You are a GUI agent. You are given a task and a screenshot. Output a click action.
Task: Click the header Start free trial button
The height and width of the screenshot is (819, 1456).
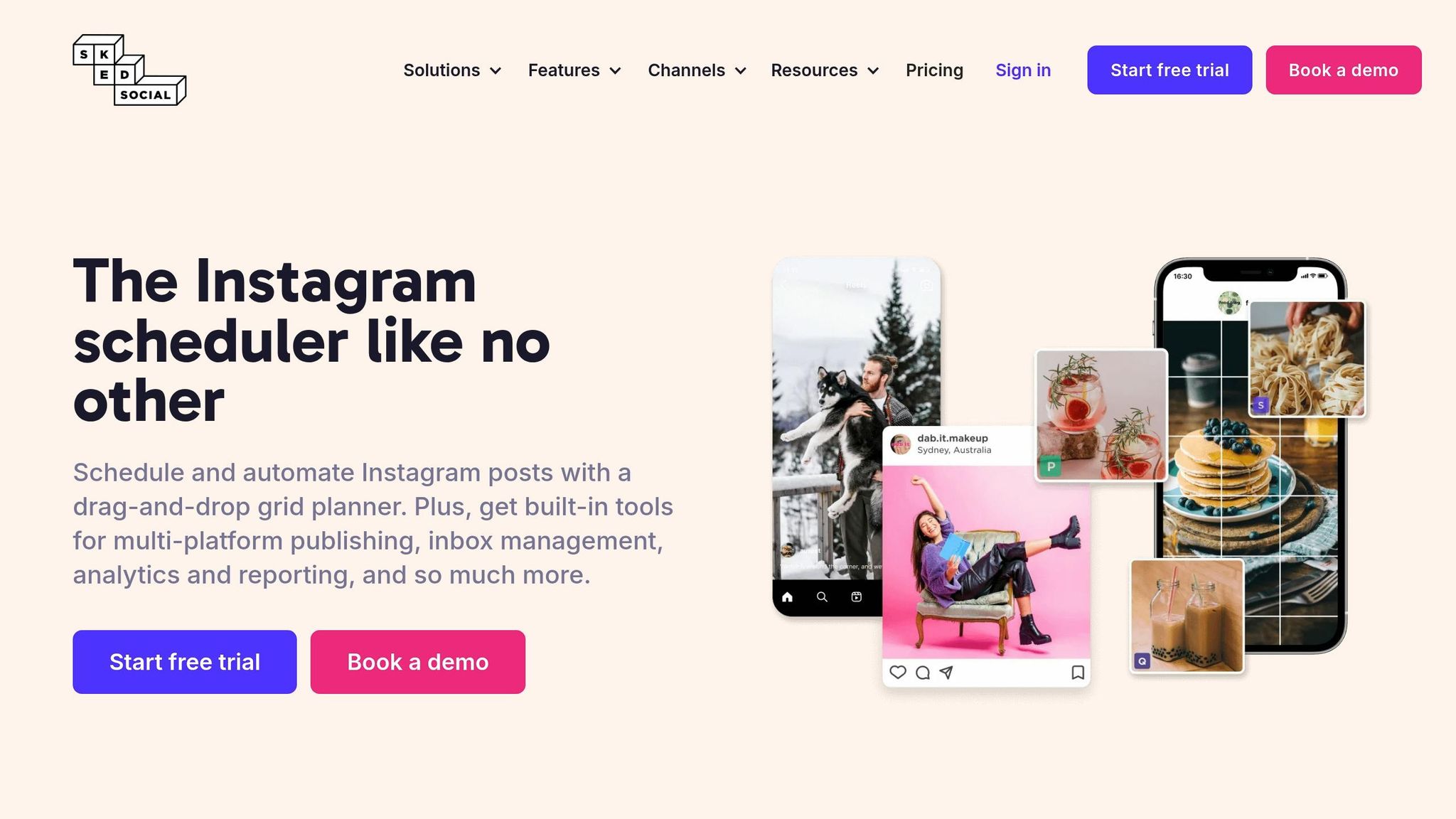click(1169, 70)
